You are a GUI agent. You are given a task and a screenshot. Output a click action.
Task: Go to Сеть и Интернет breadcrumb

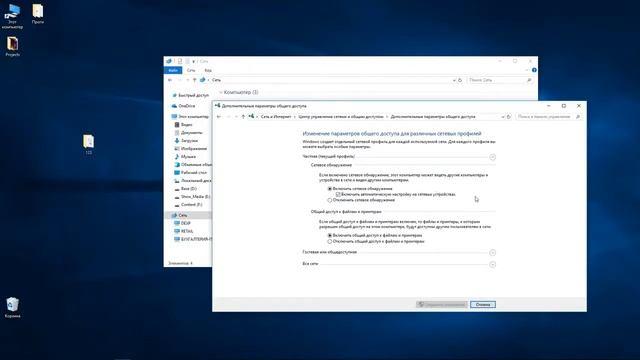tap(276, 117)
